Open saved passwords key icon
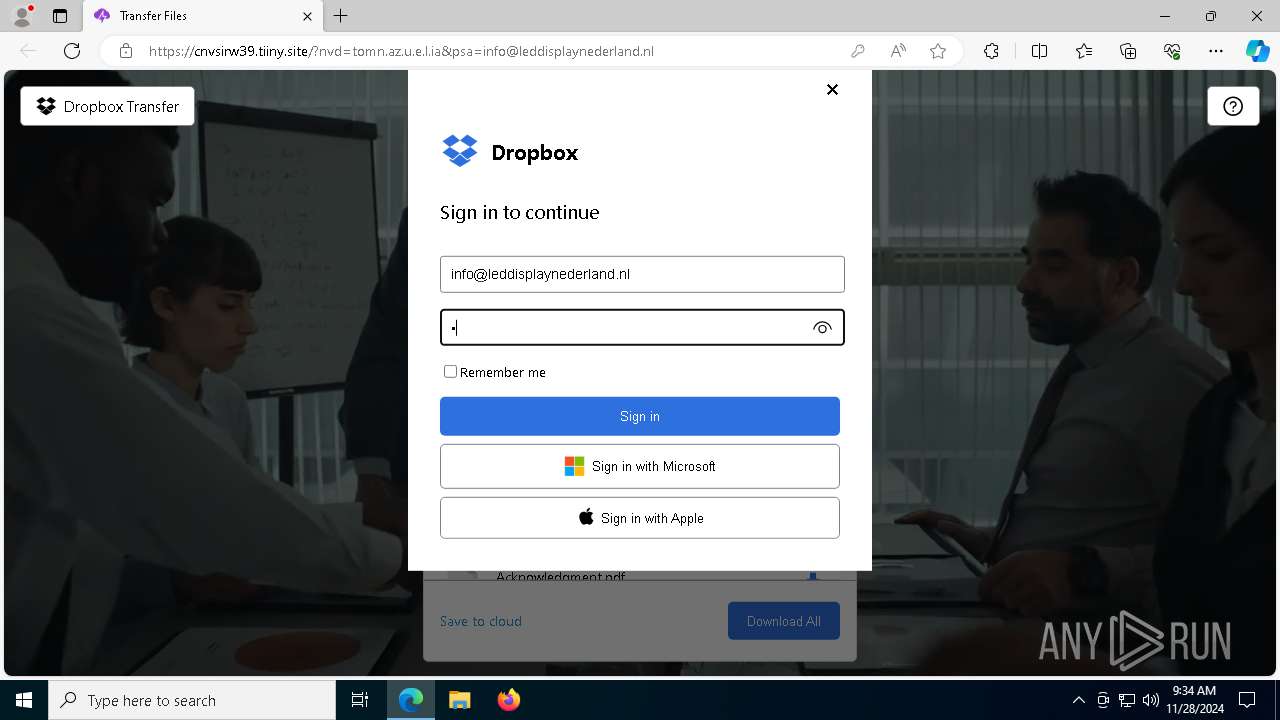The width and height of the screenshot is (1280, 720). tap(858, 51)
